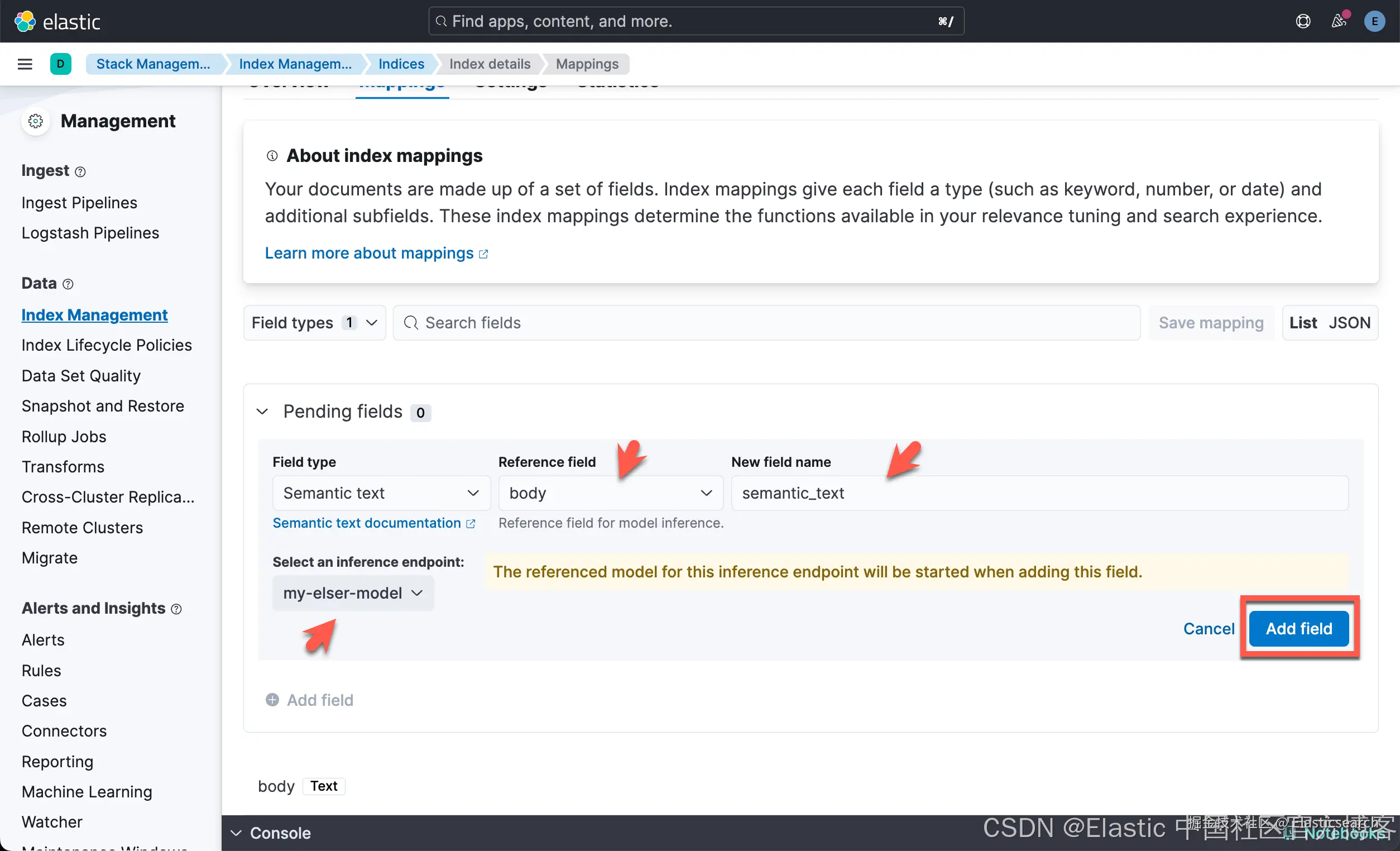Switch mappings view to JSON

pyautogui.click(x=1349, y=323)
